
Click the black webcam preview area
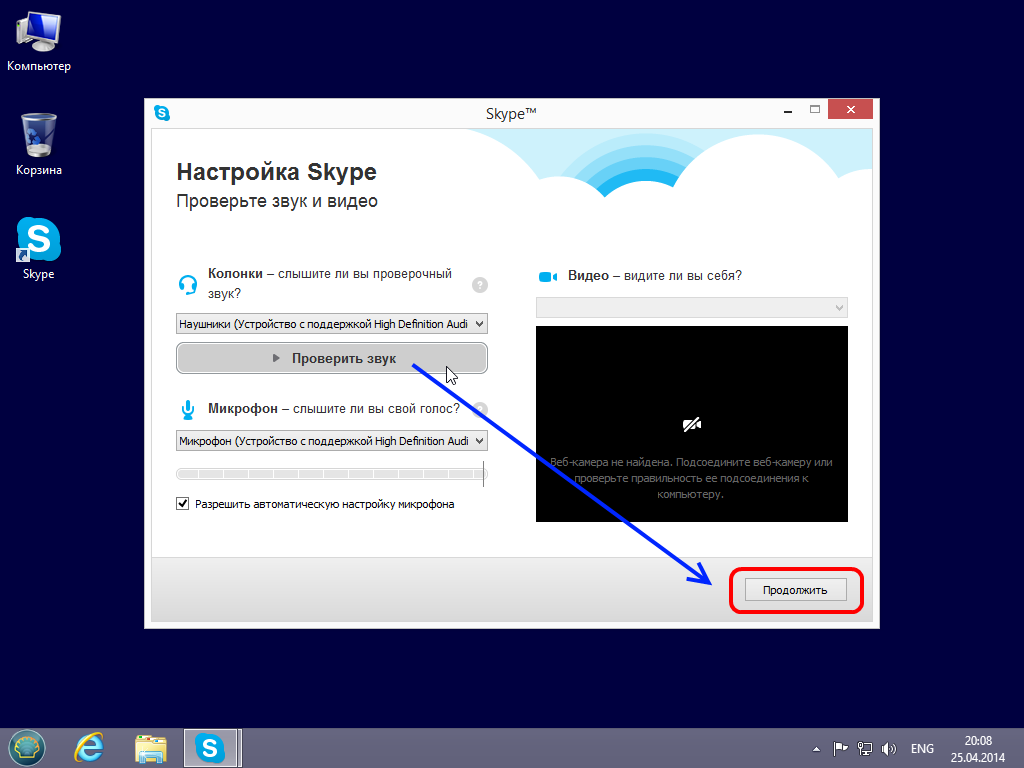click(x=692, y=424)
